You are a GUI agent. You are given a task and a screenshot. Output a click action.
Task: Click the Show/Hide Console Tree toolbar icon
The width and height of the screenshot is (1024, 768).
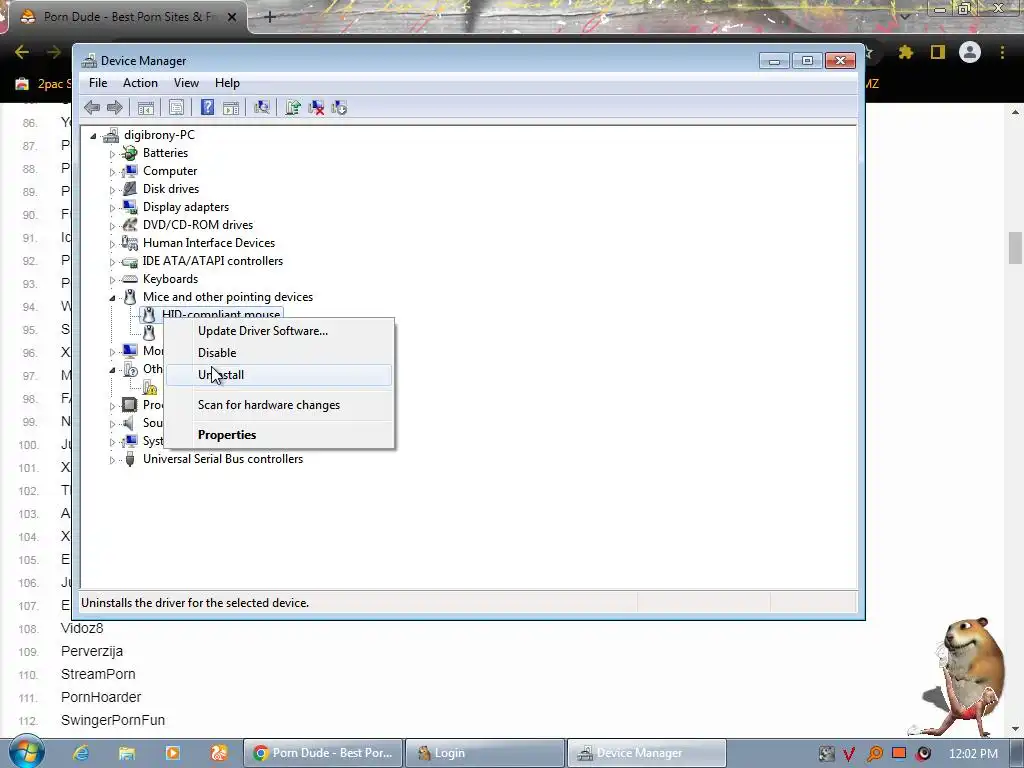coord(146,108)
